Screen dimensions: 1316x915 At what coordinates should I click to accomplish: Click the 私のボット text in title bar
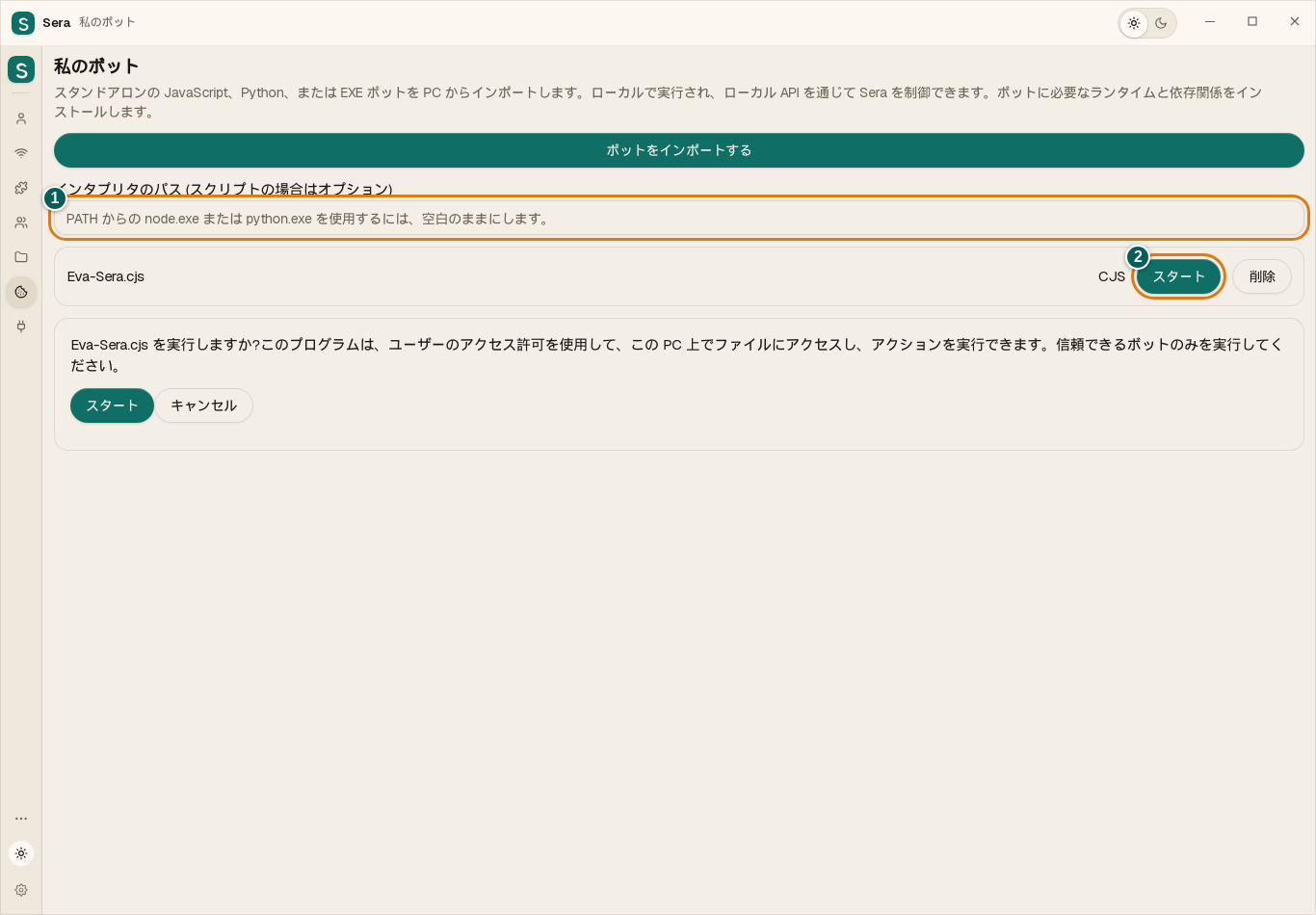coord(107,22)
